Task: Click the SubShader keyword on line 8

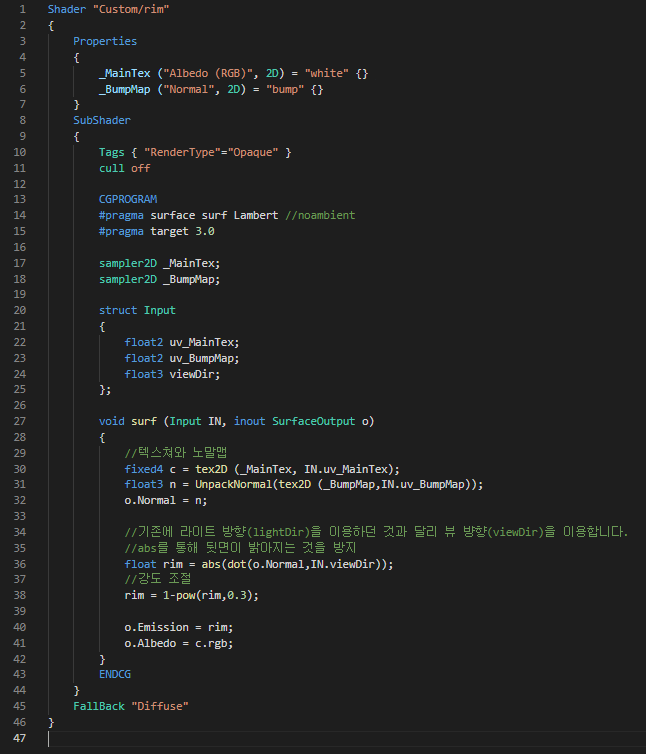Action: click(x=102, y=120)
